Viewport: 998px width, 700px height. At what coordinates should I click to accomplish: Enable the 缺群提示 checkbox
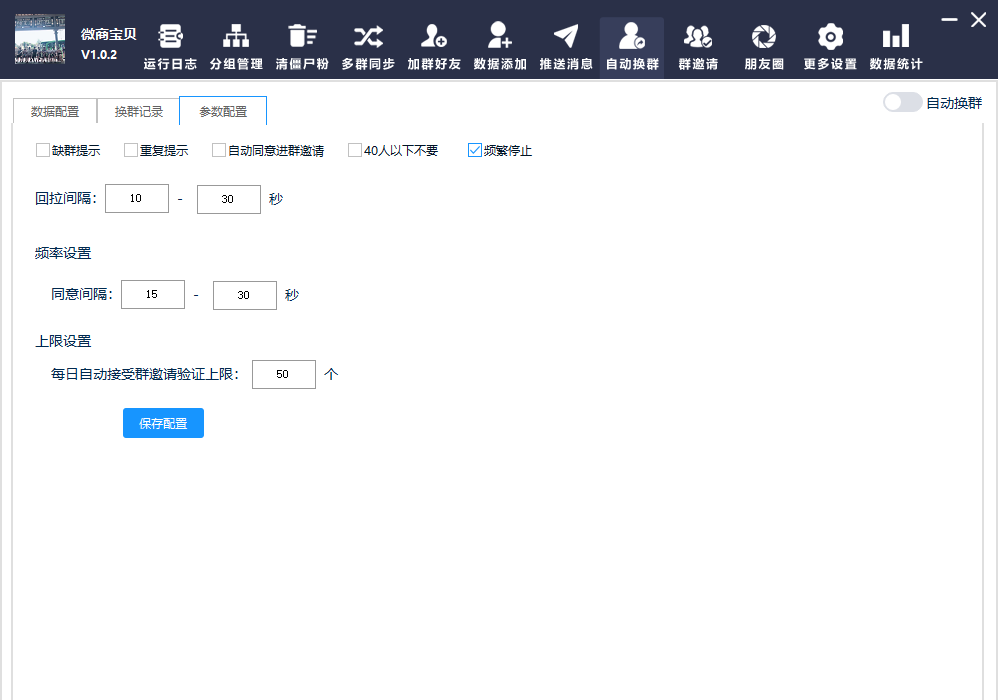[43, 151]
